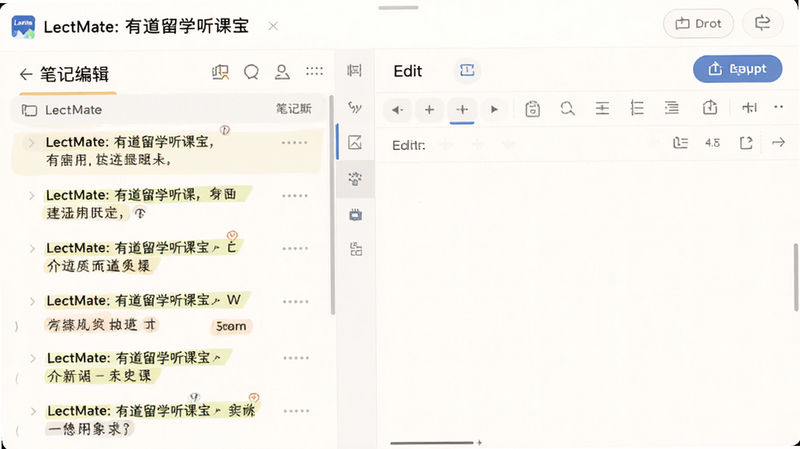800x449 pixels.
Task: Expand the note with 介新谒 subtitle
Action: [x=33, y=358]
